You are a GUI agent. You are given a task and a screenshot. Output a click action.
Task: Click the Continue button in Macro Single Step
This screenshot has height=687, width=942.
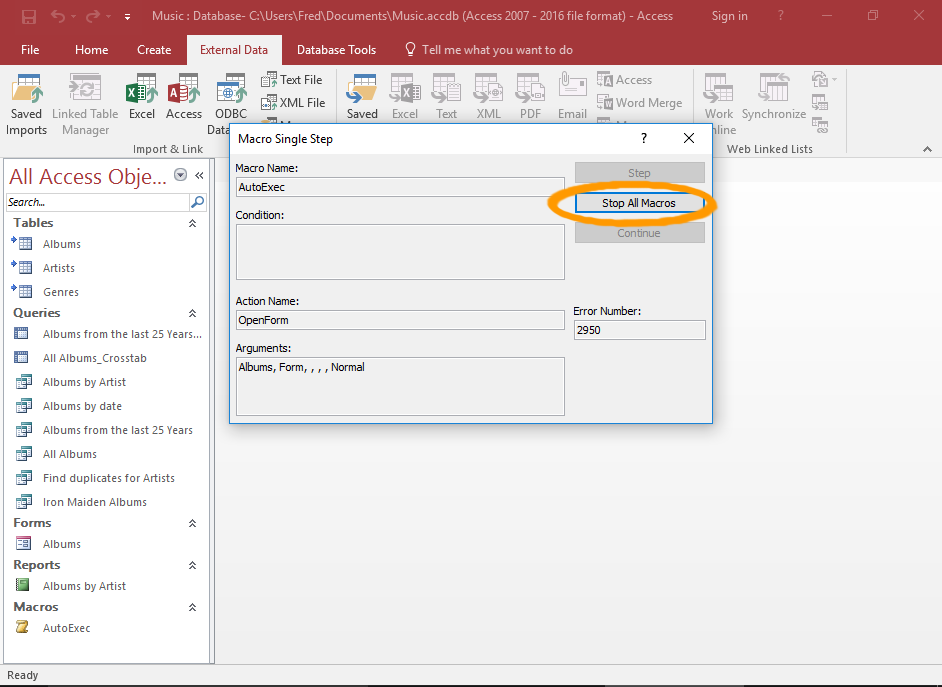tap(638, 232)
